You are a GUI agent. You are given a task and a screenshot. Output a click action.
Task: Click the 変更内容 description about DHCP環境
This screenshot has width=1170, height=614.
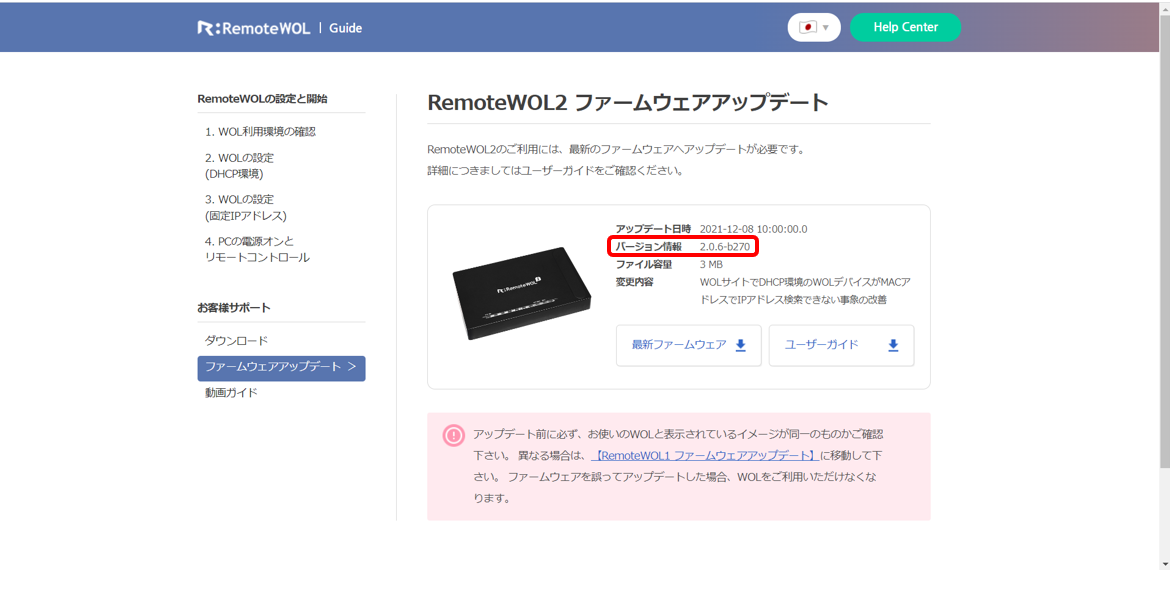click(x=805, y=291)
